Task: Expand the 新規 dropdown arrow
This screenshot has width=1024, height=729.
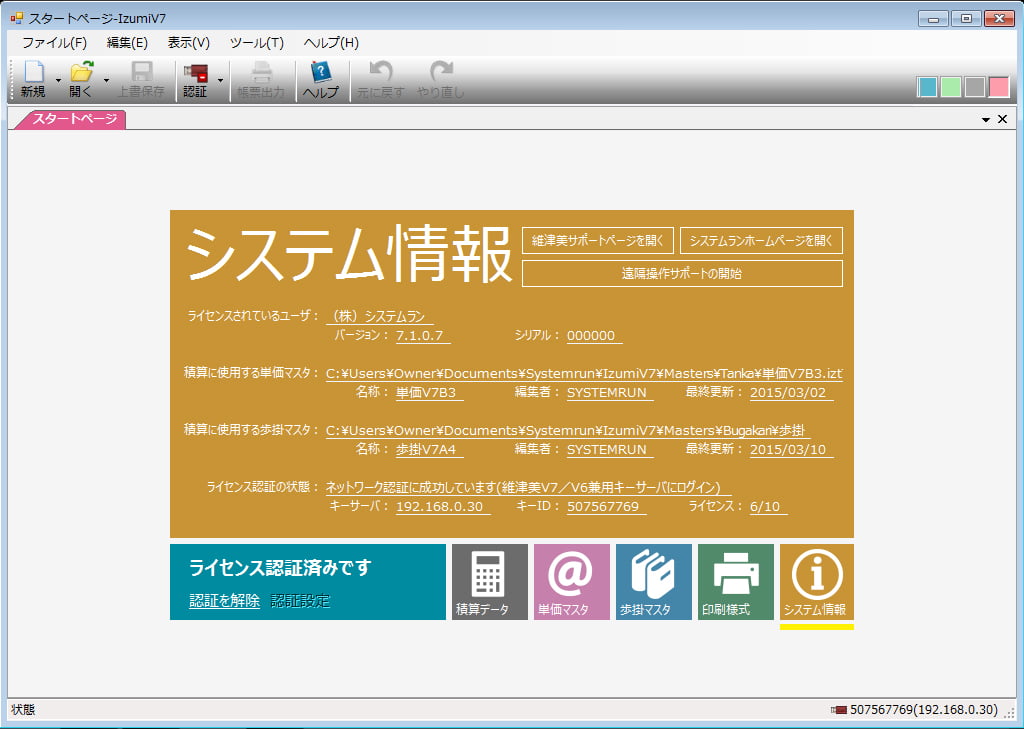Action: [x=57, y=80]
